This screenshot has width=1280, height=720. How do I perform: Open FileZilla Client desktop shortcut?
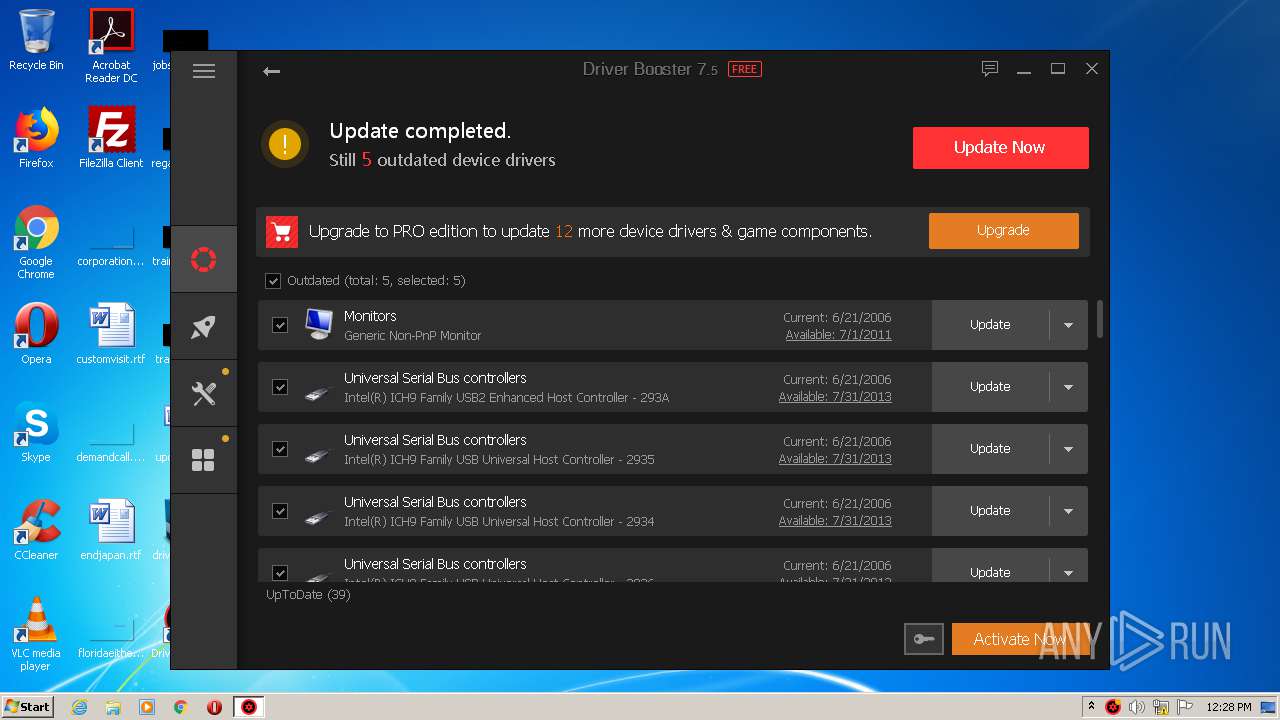pos(111,138)
